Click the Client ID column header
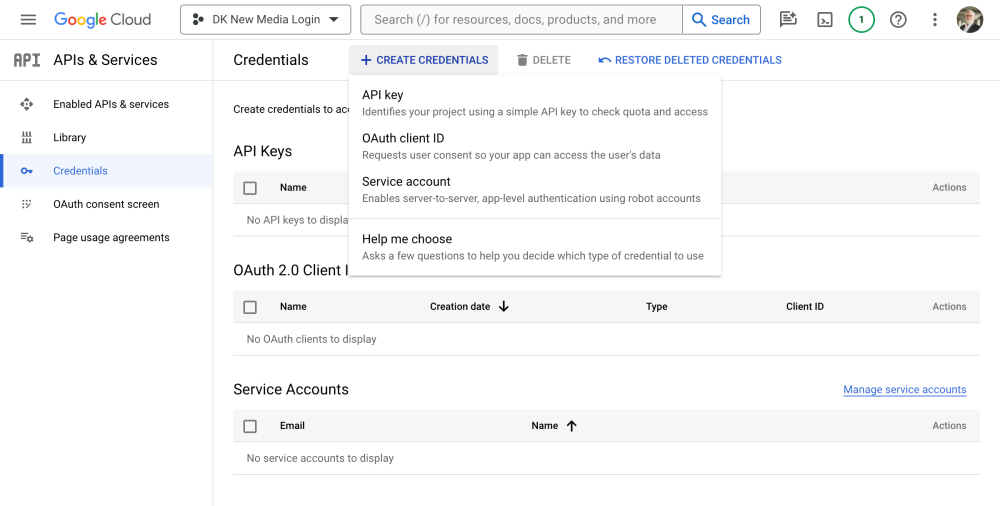The height and width of the screenshot is (506, 1000). 805,306
